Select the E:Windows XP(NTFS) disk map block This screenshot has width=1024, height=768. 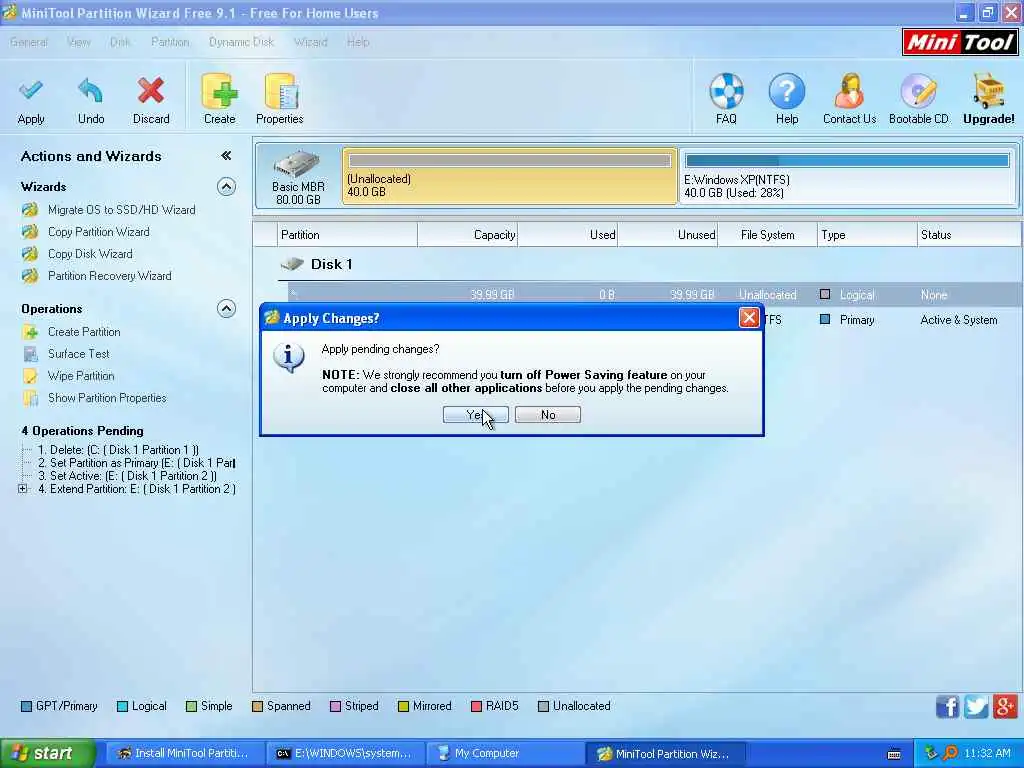pyautogui.click(x=848, y=176)
